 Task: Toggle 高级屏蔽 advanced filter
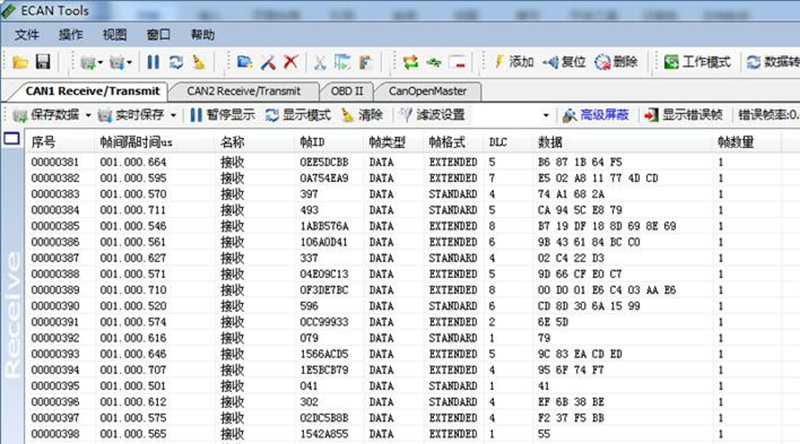(595, 115)
